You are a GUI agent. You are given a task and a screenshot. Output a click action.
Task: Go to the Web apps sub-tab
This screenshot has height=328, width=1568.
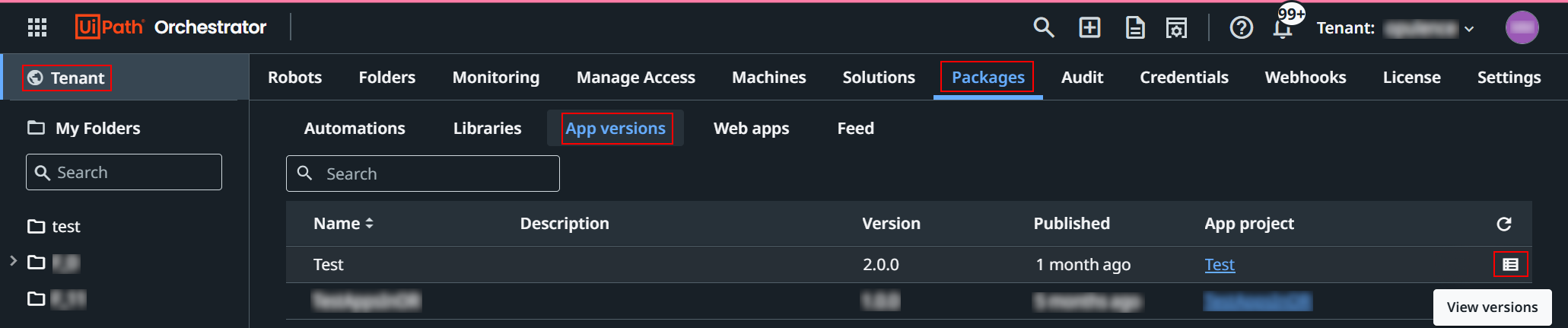pyautogui.click(x=751, y=129)
